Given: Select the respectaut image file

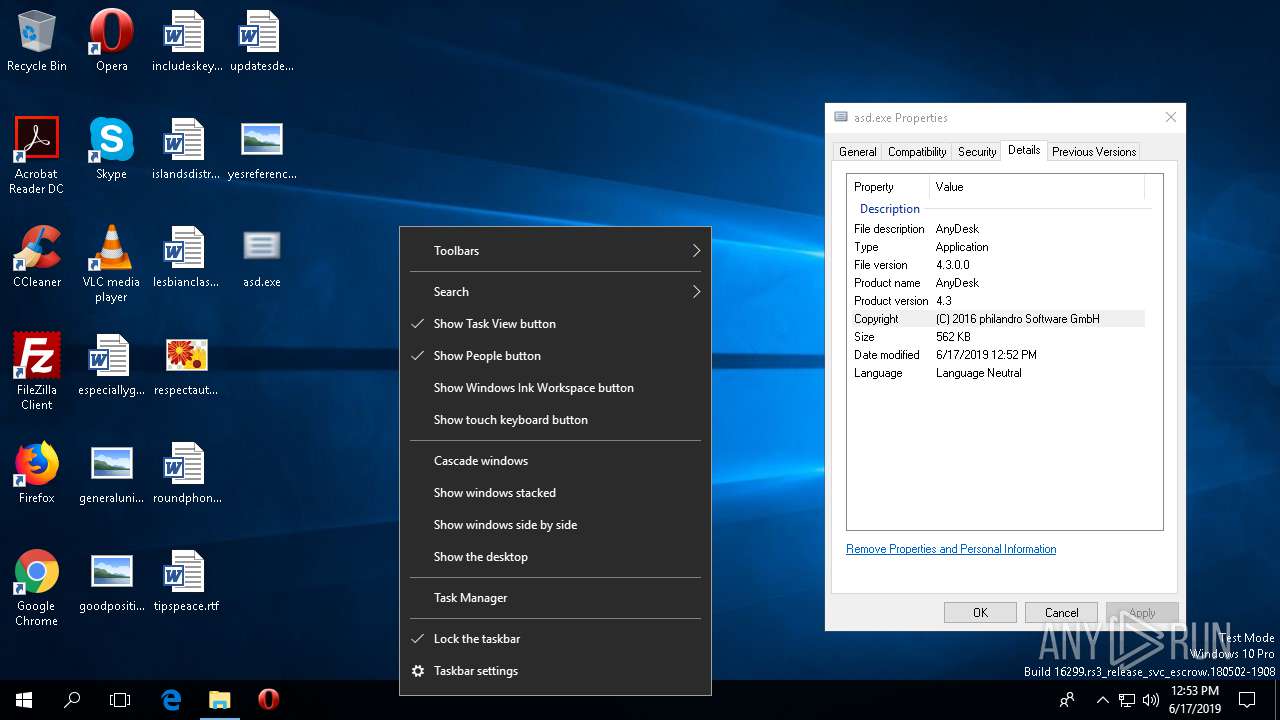Looking at the screenshot, I should [186, 364].
